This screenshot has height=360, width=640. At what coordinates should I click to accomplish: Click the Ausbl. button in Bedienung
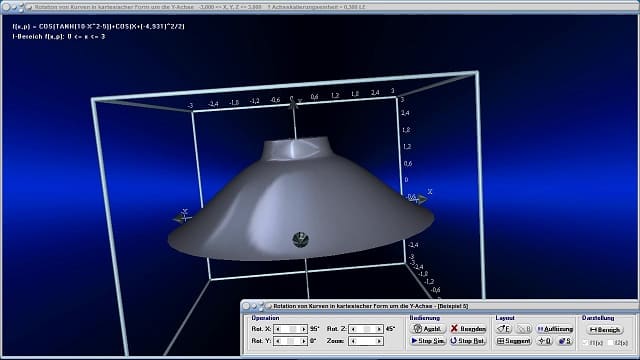click(428, 329)
